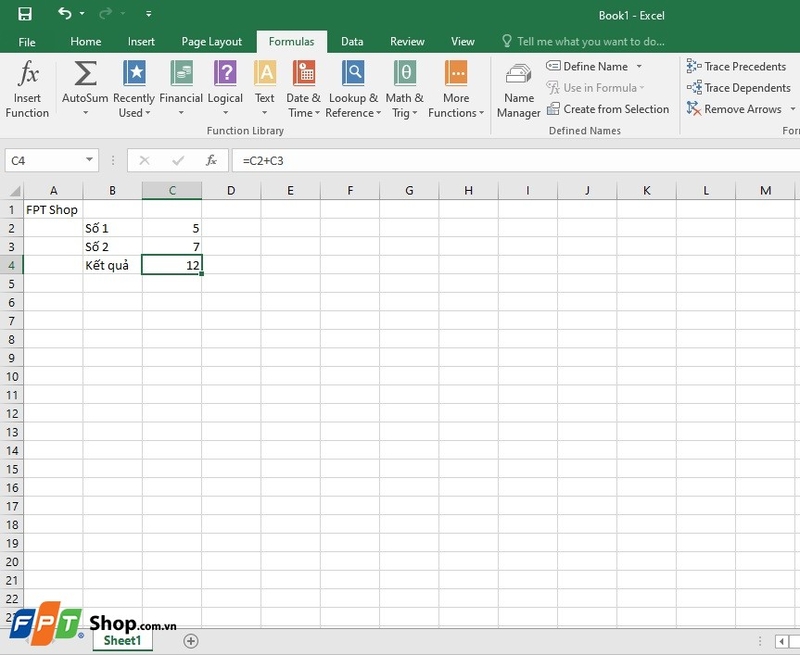The image size is (800, 655).
Task: Click cell C2 with value 5
Action: click(172, 228)
